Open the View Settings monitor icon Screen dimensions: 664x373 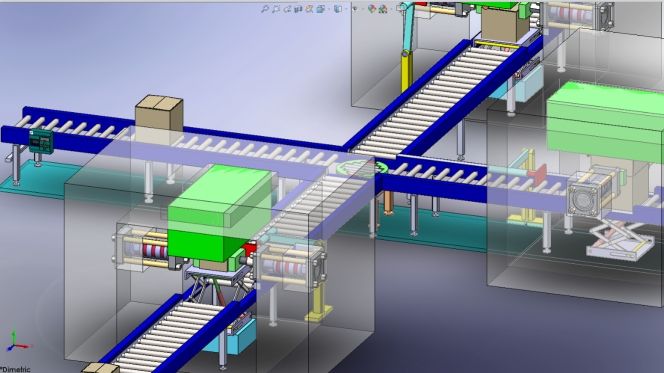tap(400, 9)
